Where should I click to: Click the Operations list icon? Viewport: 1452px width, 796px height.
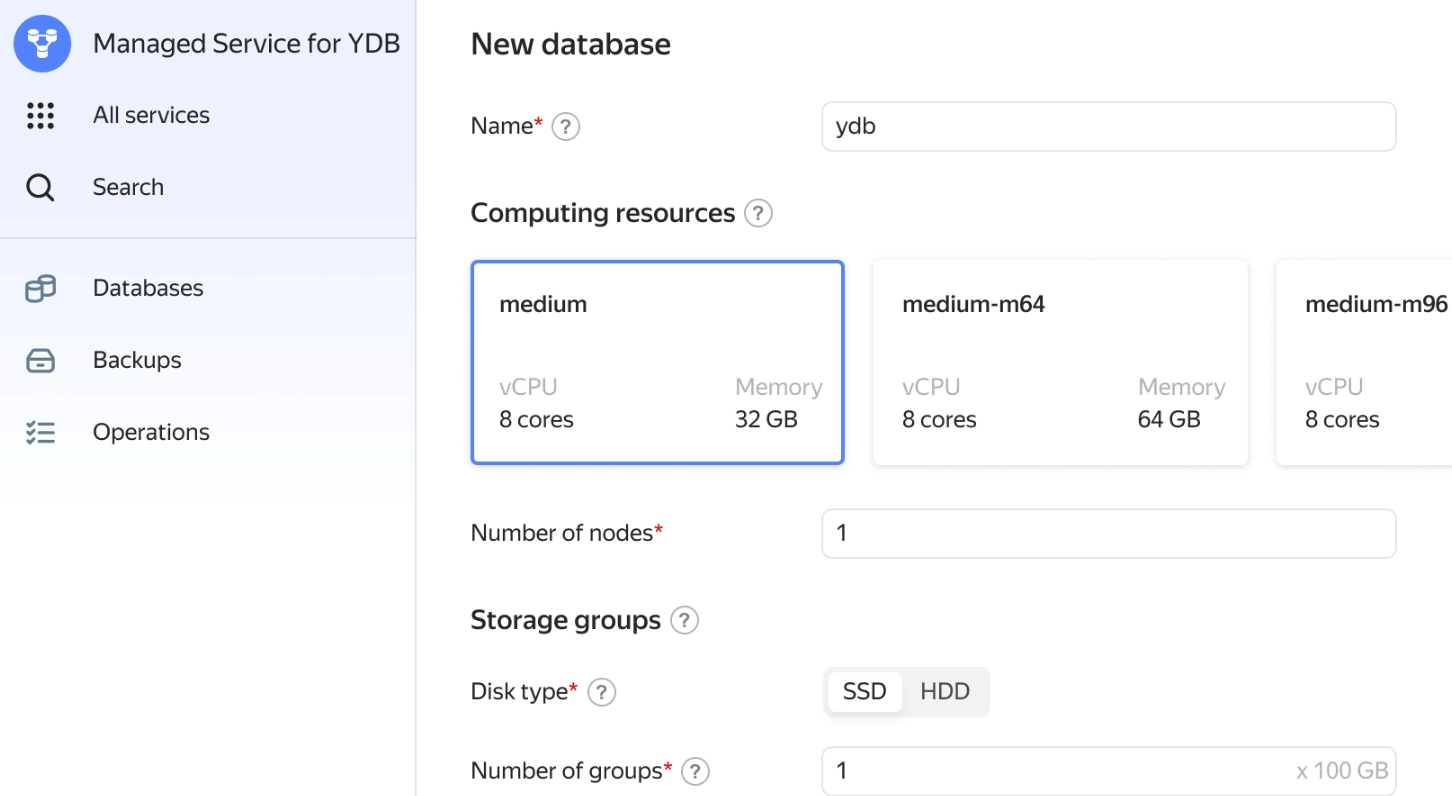tap(40, 433)
